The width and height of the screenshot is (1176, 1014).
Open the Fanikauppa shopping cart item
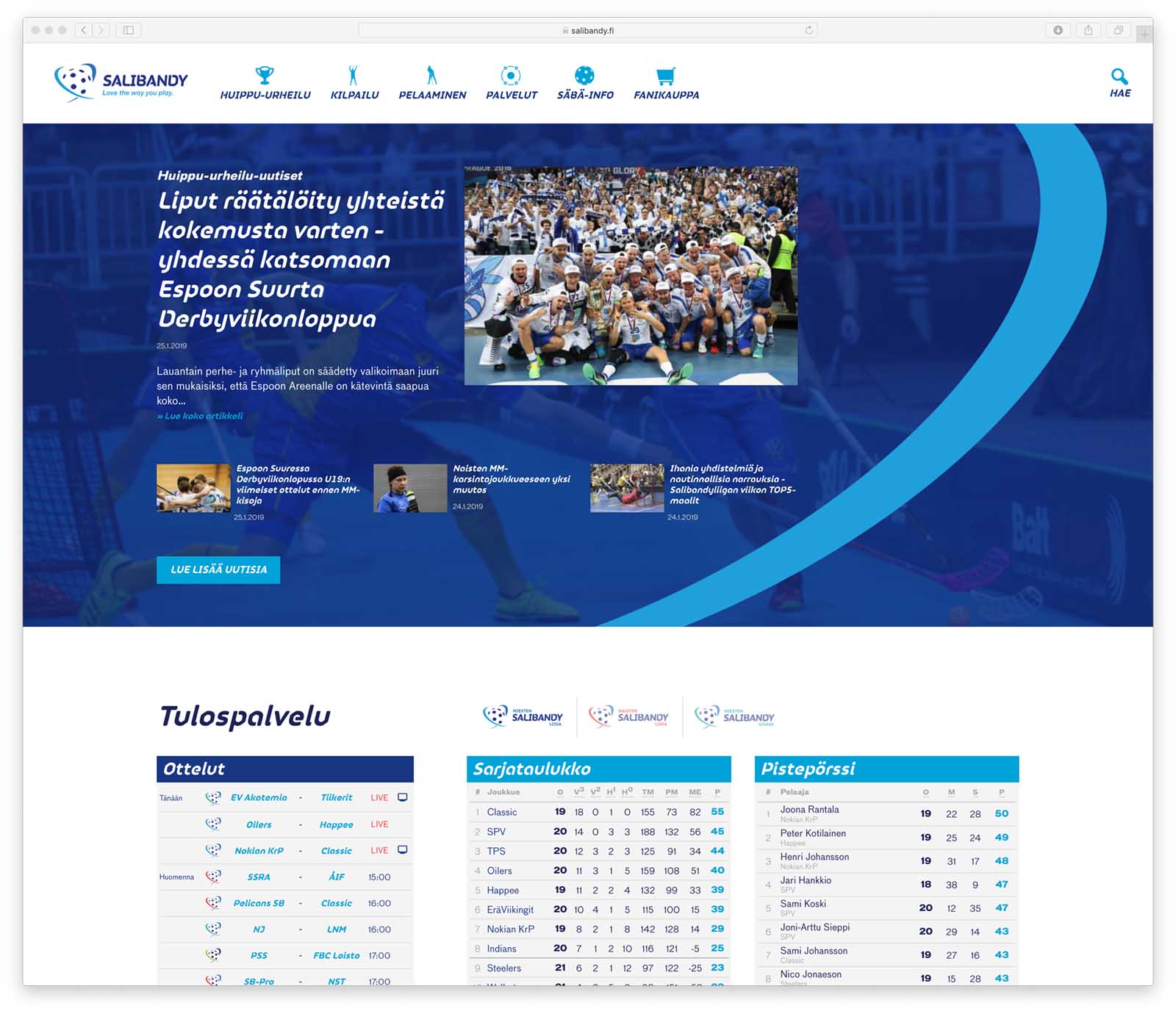[666, 82]
